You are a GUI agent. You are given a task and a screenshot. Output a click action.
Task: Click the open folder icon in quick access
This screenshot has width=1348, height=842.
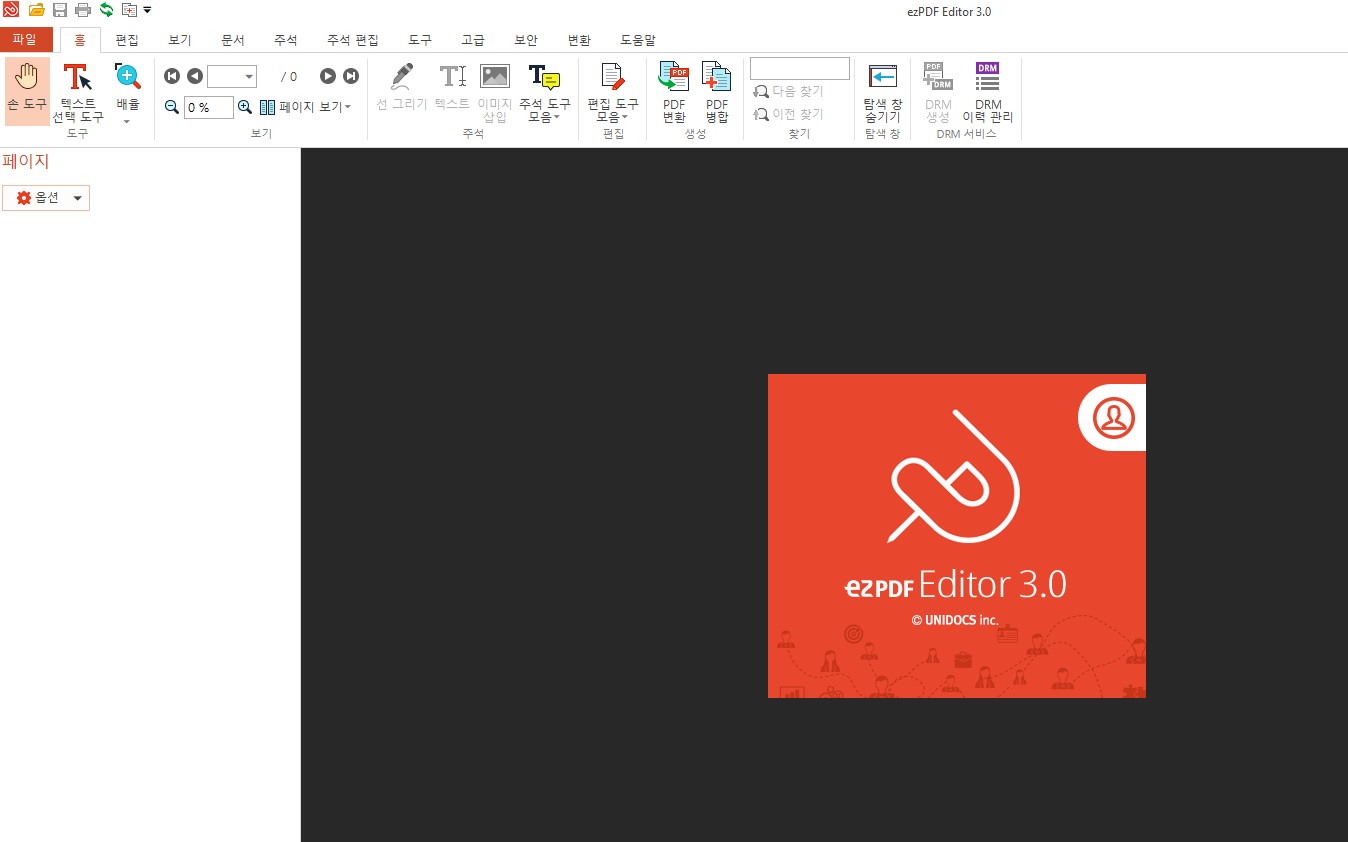37,10
